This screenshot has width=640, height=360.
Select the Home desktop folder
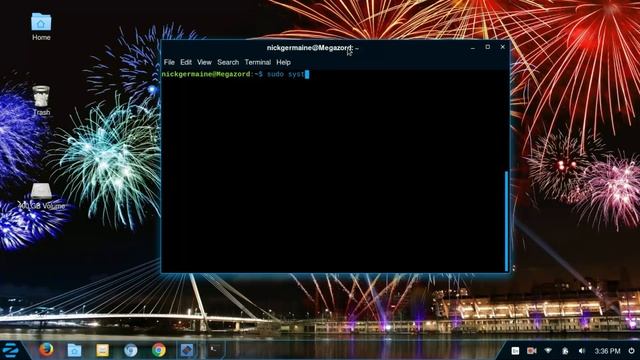(41, 27)
